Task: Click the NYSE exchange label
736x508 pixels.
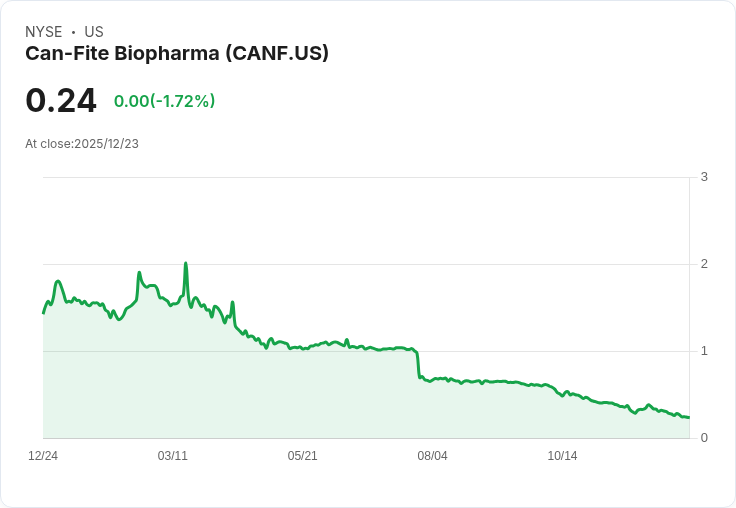Action: (43, 32)
